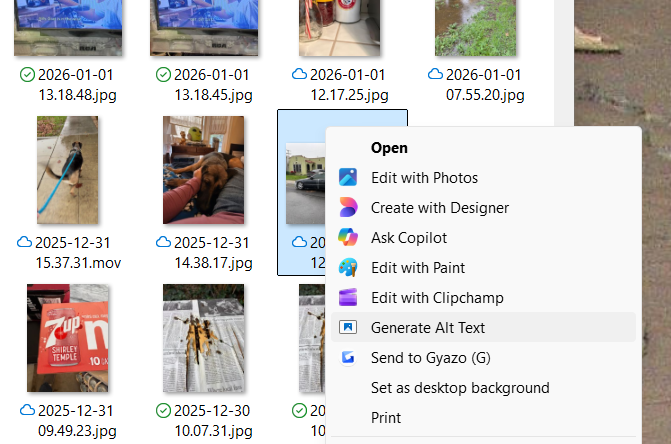The height and width of the screenshot is (444, 671).
Task: Click the cloud status icon for 2025-12-31 15.37.31.mov
Action: tap(24, 243)
